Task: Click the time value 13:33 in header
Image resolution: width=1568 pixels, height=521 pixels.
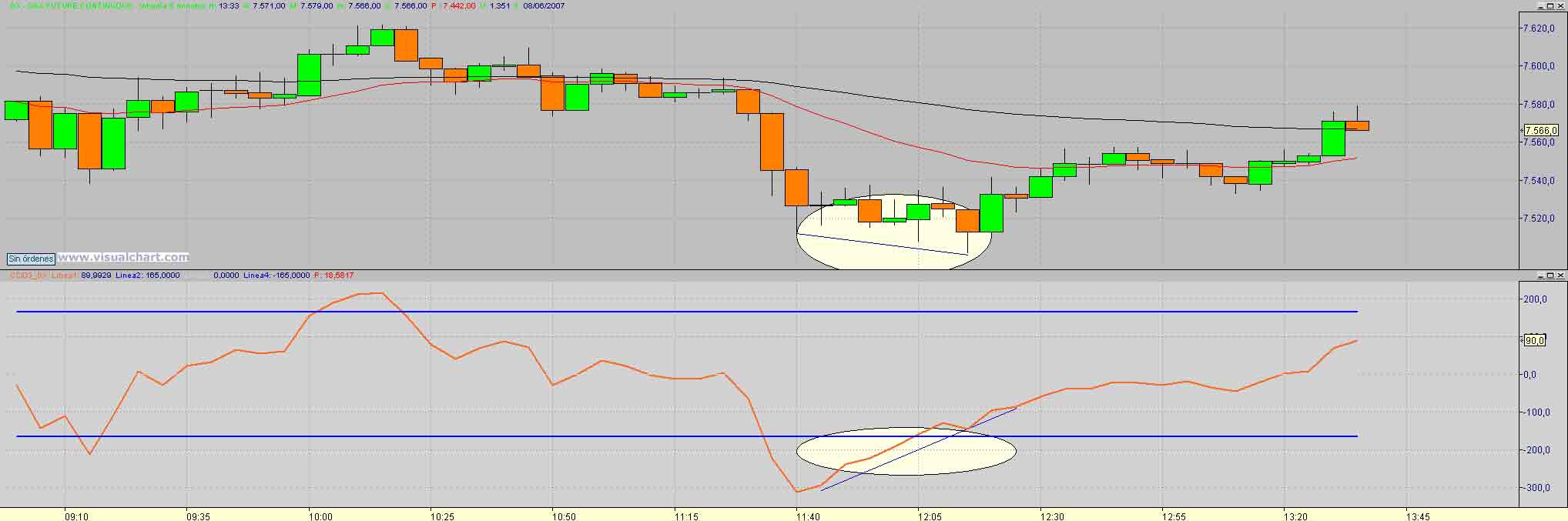Action: click(x=229, y=5)
